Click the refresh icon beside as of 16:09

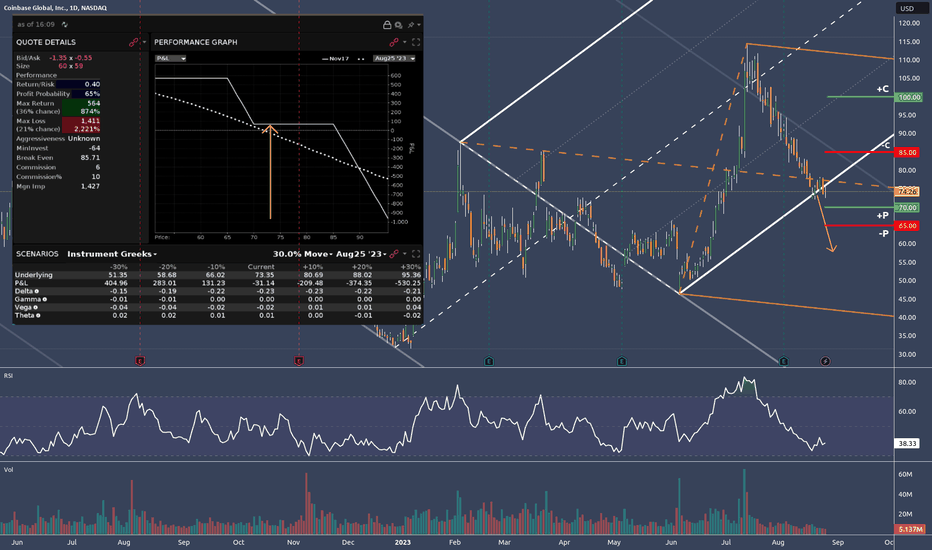click(64, 25)
